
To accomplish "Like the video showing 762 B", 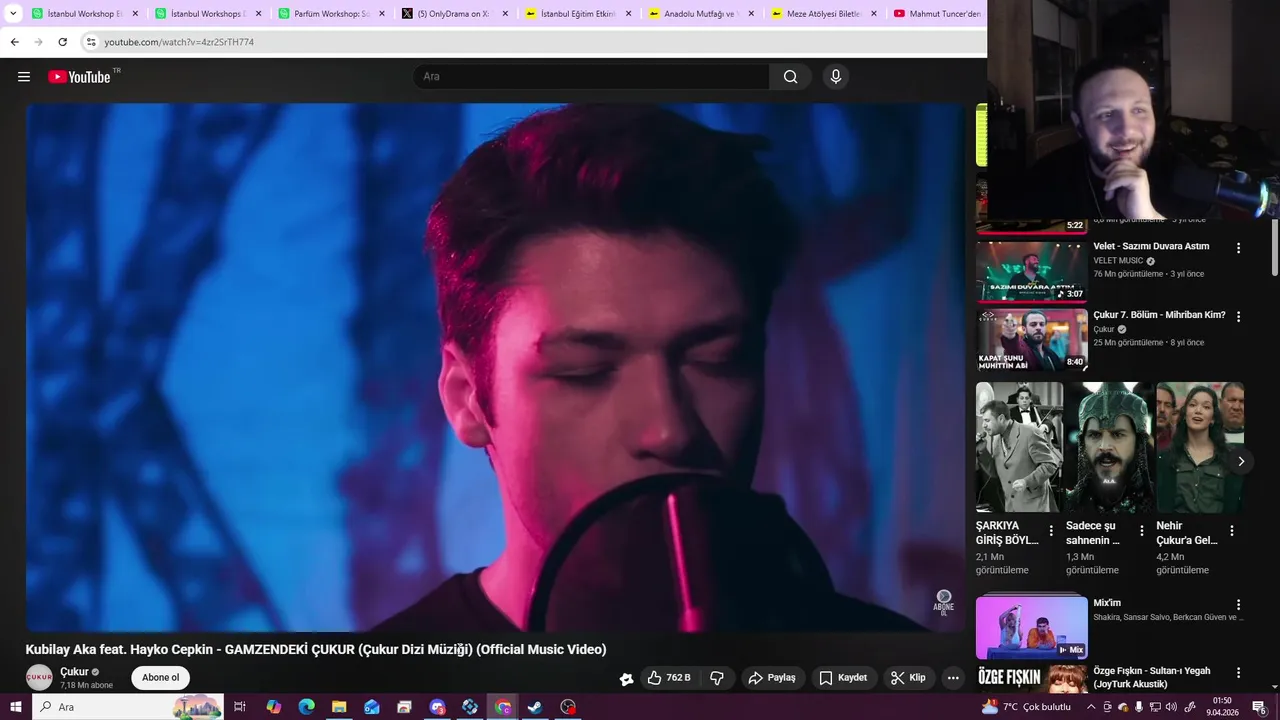I will point(669,678).
